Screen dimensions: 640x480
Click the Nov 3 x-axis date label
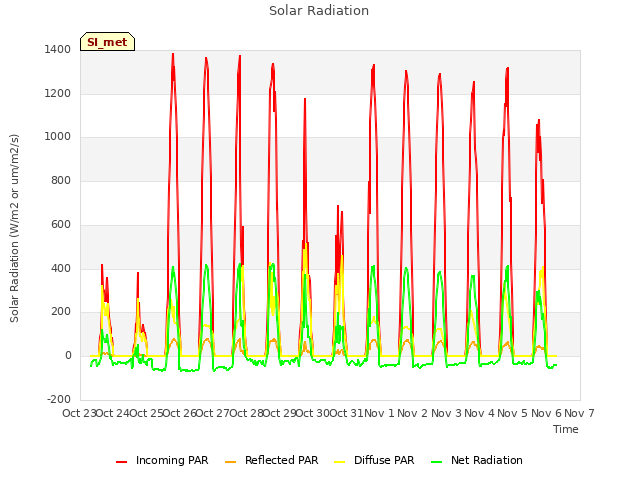point(446,413)
